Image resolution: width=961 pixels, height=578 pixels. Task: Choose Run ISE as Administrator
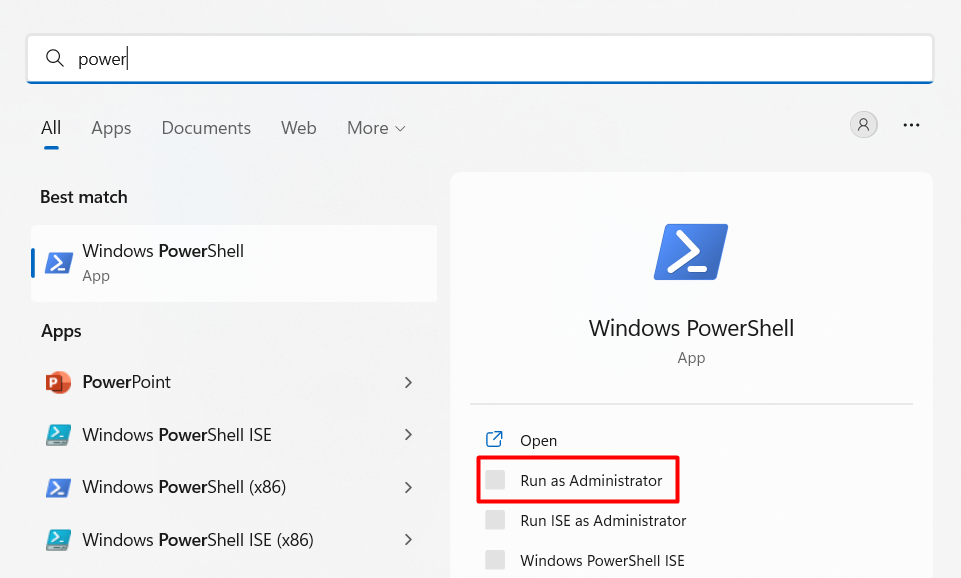pyautogui.click(x=602, y=521)
